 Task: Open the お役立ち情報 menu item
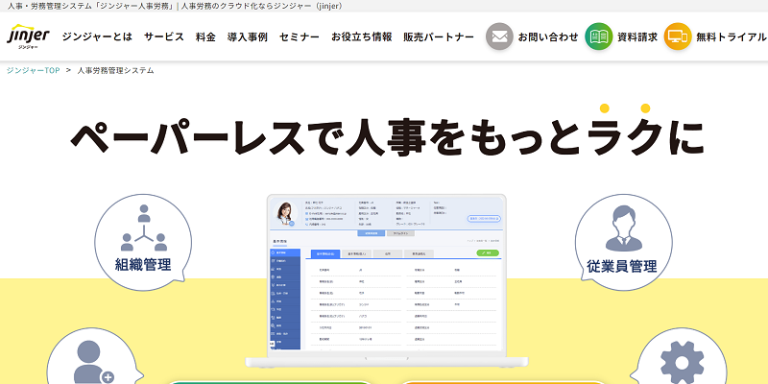click(361, 37)
